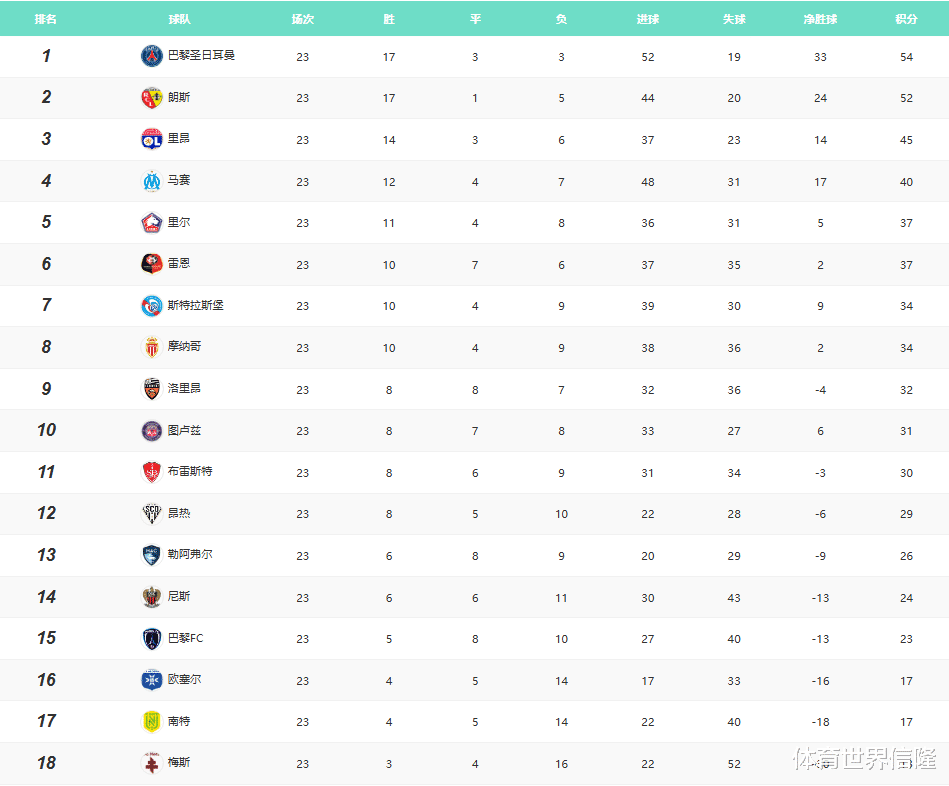Screen dimensions: 949x786
Task: Click the 排名 ranking column header
Action: tap(46, 19)
